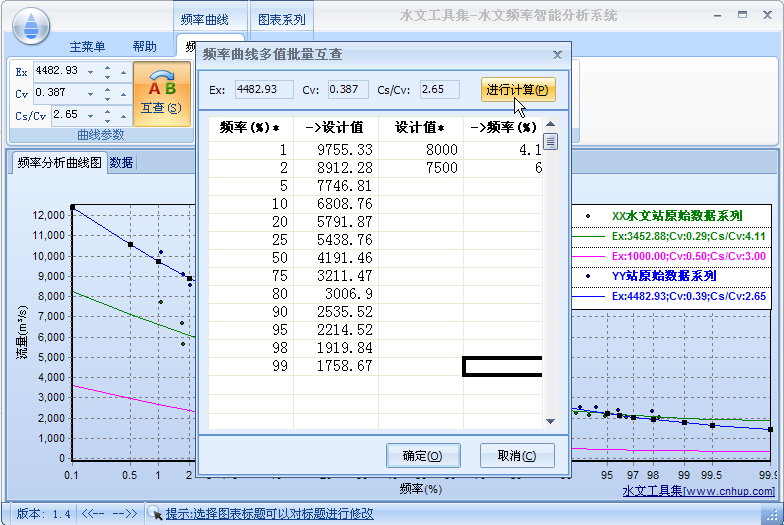Click the left arrows navigation in status bar
784x525 pixels.
[x=93, y=514]
